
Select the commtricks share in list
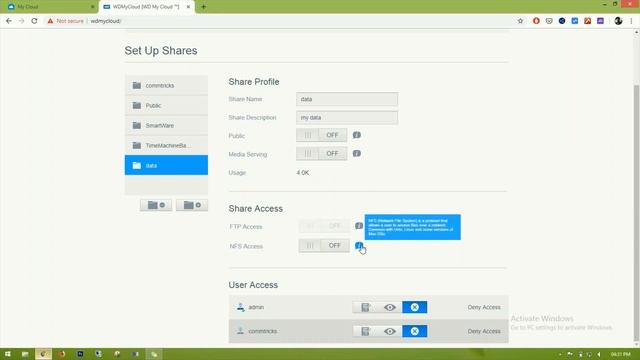[166, 85]
